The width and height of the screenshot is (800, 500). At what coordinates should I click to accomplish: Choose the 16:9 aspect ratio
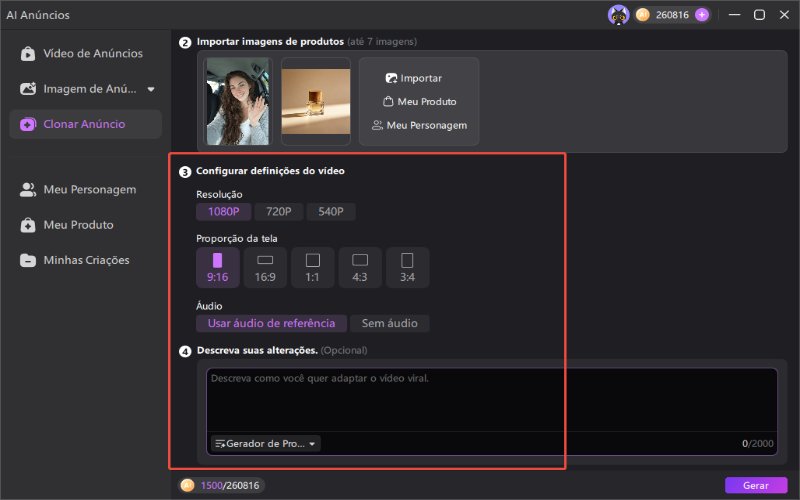[265, 267]
